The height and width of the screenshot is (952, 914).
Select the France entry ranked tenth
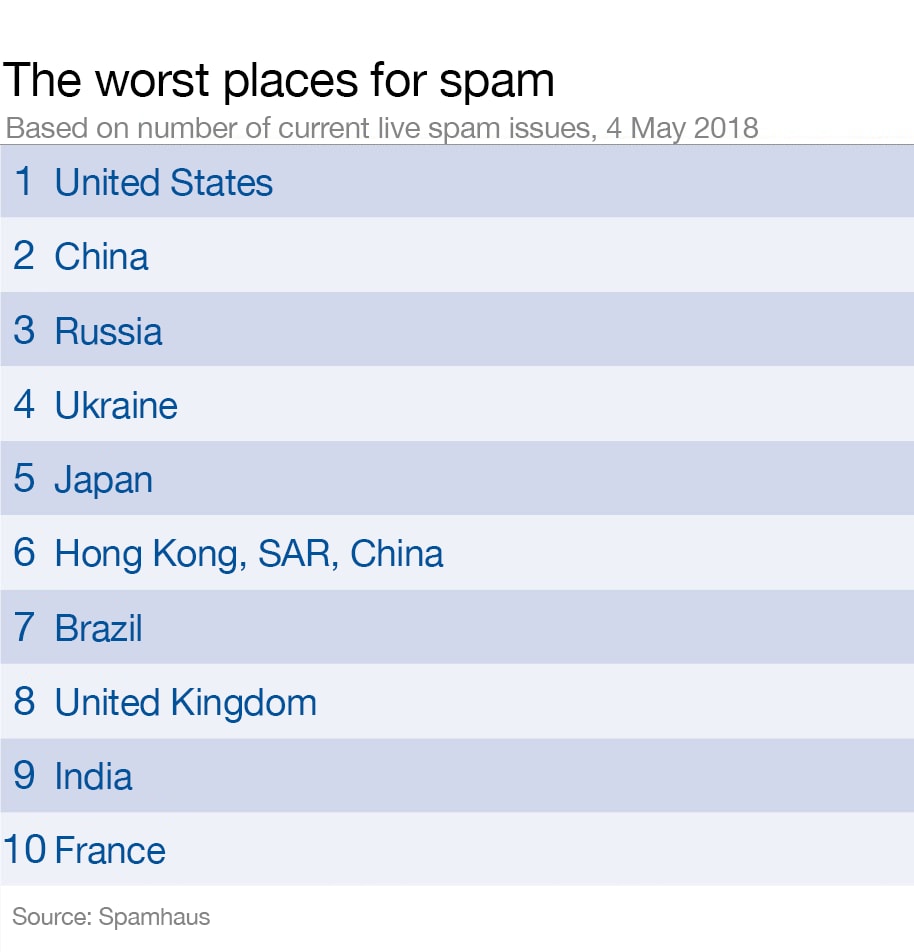click(x=457, y=849)
